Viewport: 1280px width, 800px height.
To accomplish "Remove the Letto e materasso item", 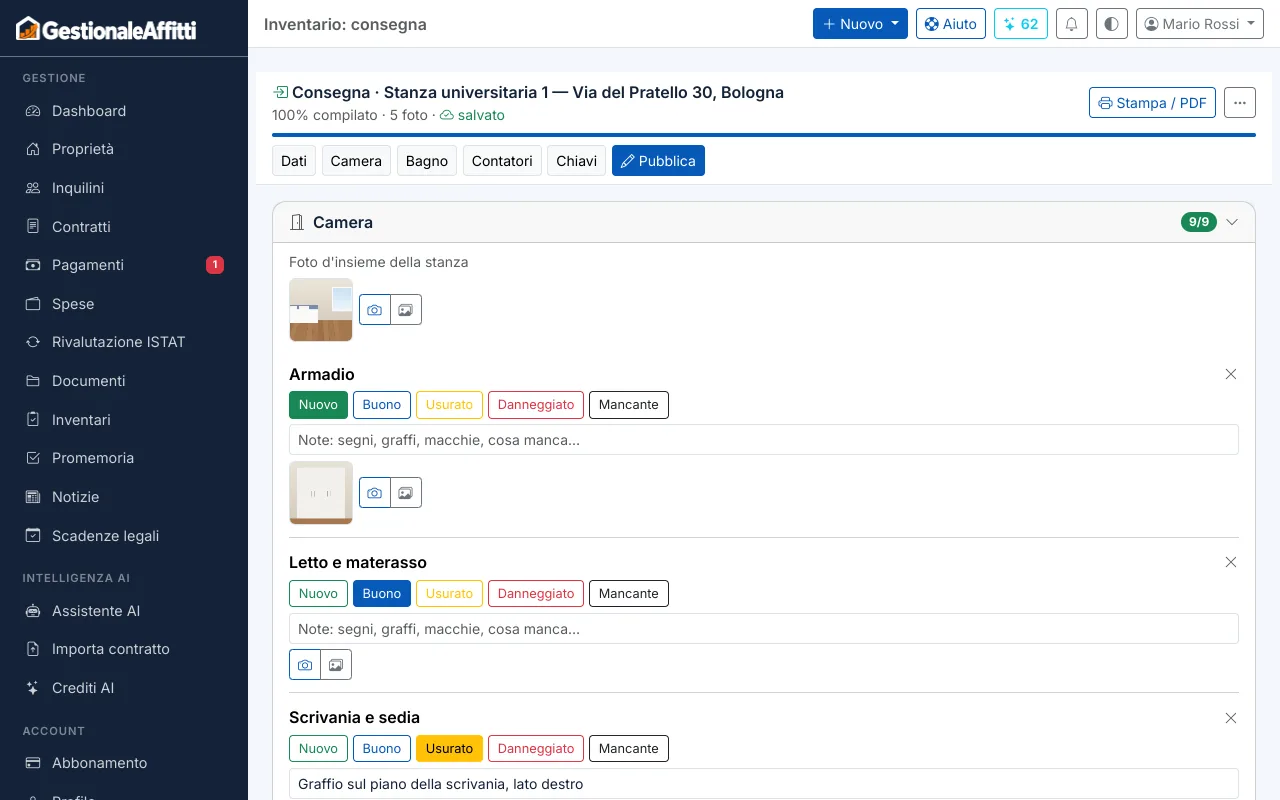I will [x=1231, y=562].
